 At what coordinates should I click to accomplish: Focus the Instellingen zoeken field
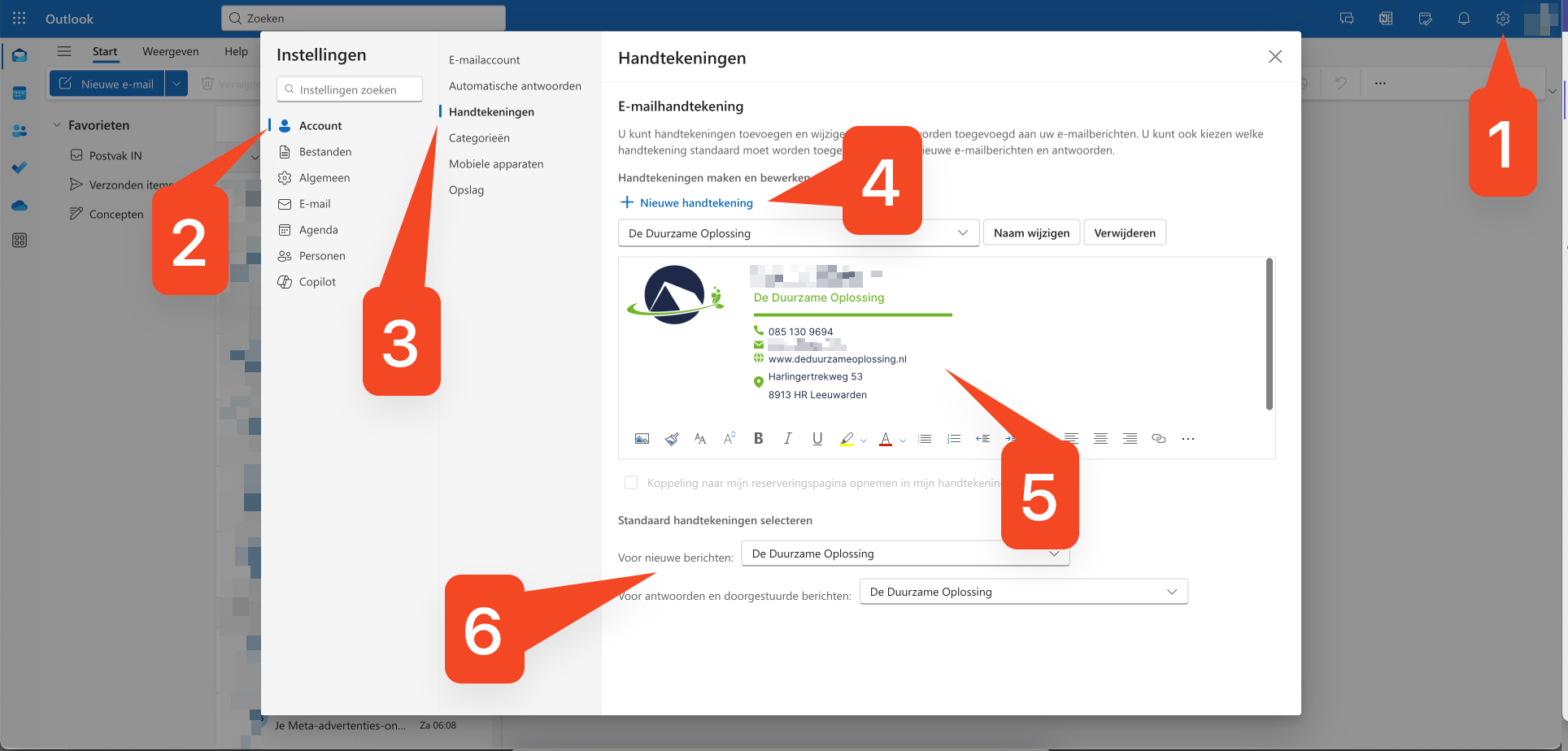[x=350, y=89]
